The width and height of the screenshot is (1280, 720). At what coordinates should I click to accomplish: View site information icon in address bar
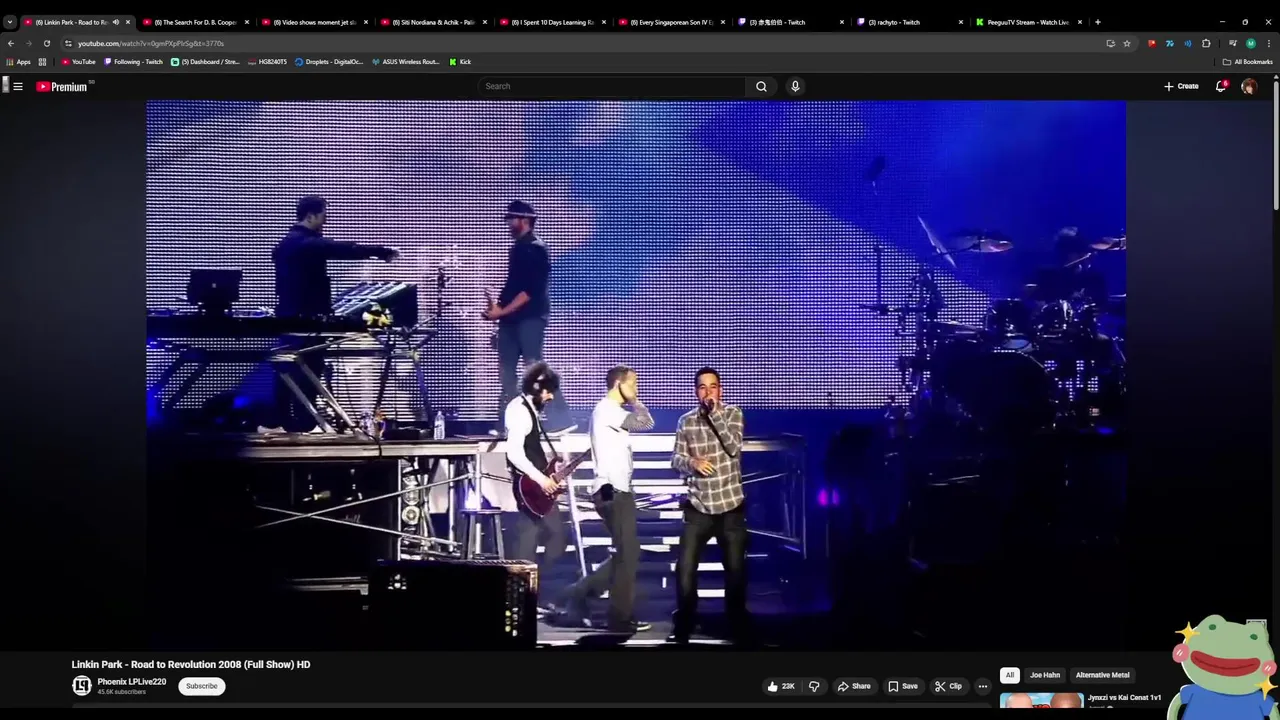(x=68, y=43)
